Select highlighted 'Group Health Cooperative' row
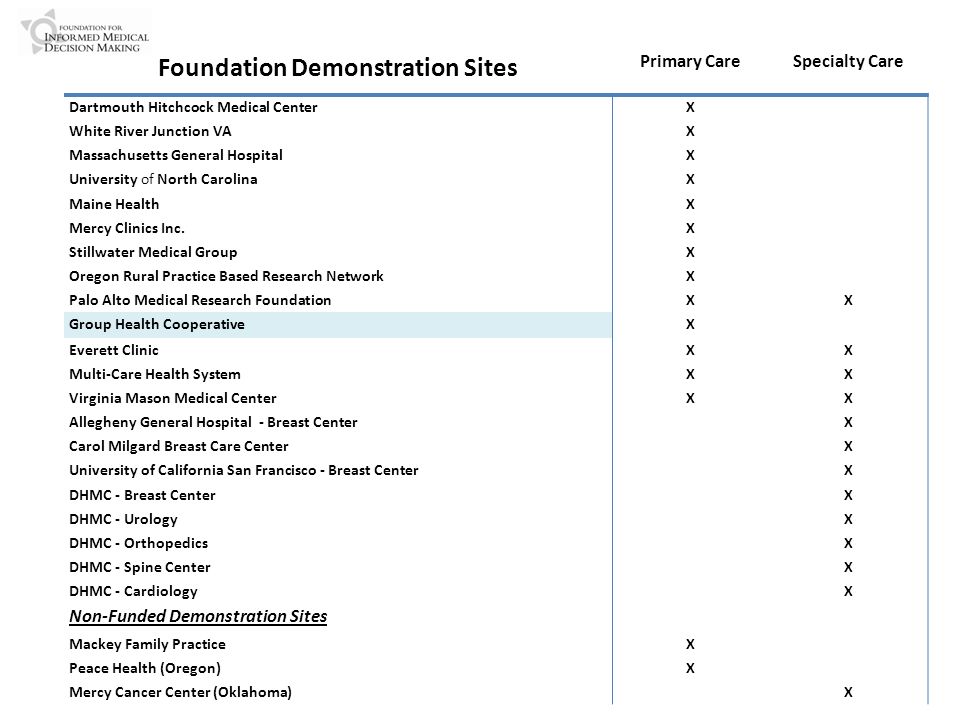 pos(338,324)
